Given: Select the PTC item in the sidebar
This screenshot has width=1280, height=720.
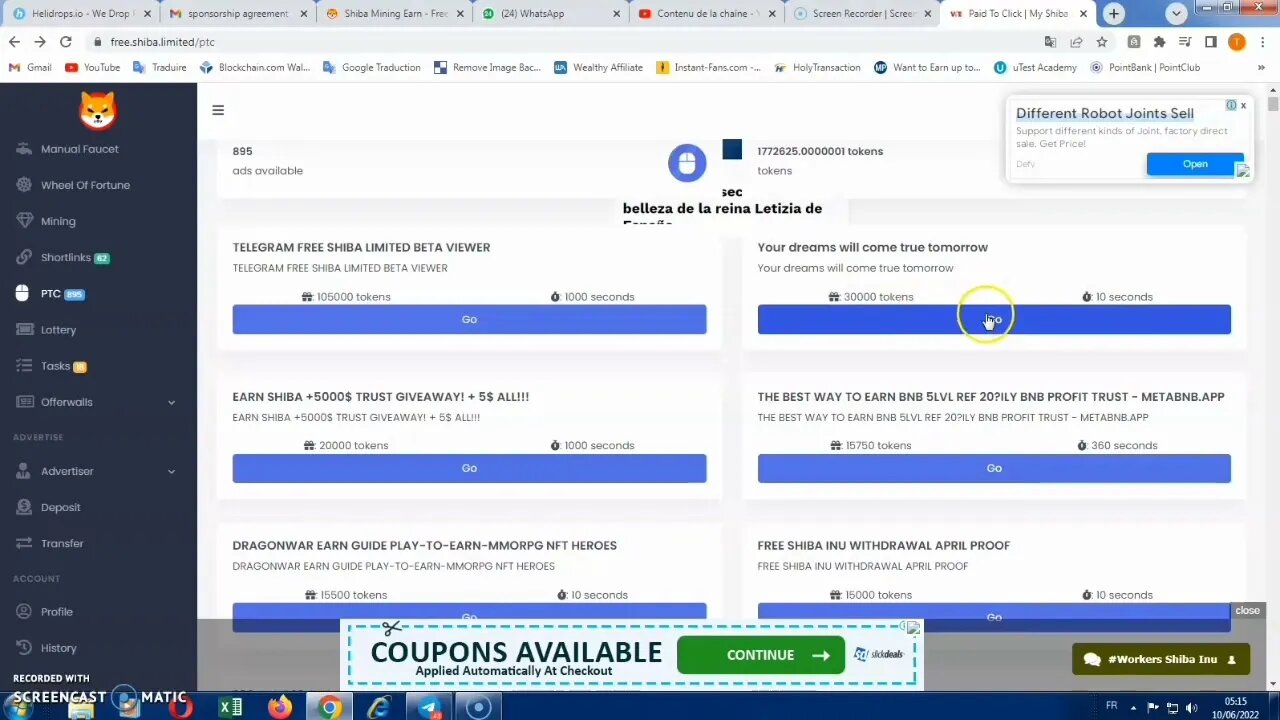Looking at the screenshot, I should click(50, 294).
